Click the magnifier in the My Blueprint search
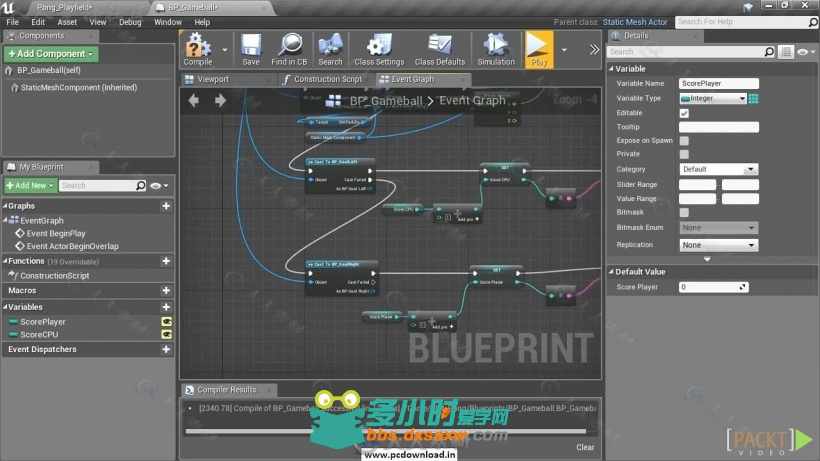The image size is (820, 461). [x=141, y=186]
